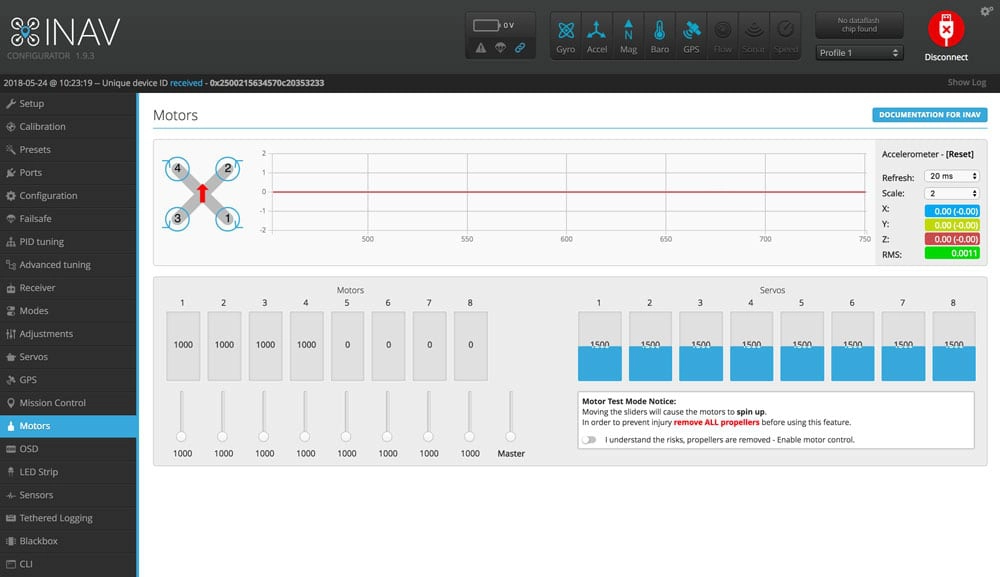
Task: Click motor 1 on quadcopter diagram
Action: [228, 219]
